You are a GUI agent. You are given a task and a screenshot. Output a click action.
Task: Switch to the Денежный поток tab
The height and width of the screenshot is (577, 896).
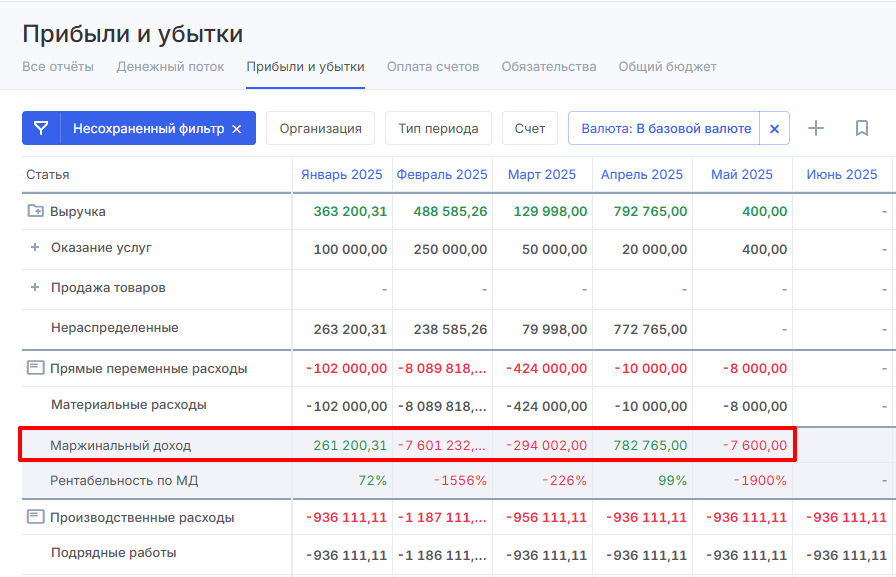[170, 67]
